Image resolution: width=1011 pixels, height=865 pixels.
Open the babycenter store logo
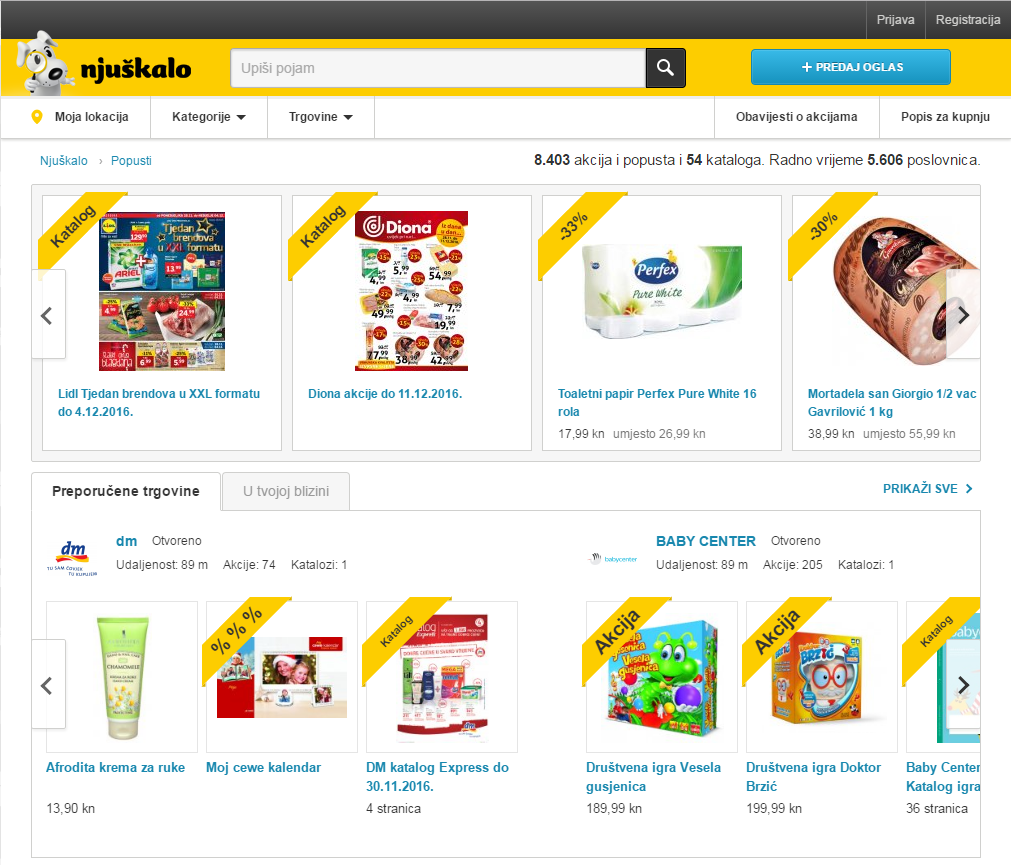point(613,558)
